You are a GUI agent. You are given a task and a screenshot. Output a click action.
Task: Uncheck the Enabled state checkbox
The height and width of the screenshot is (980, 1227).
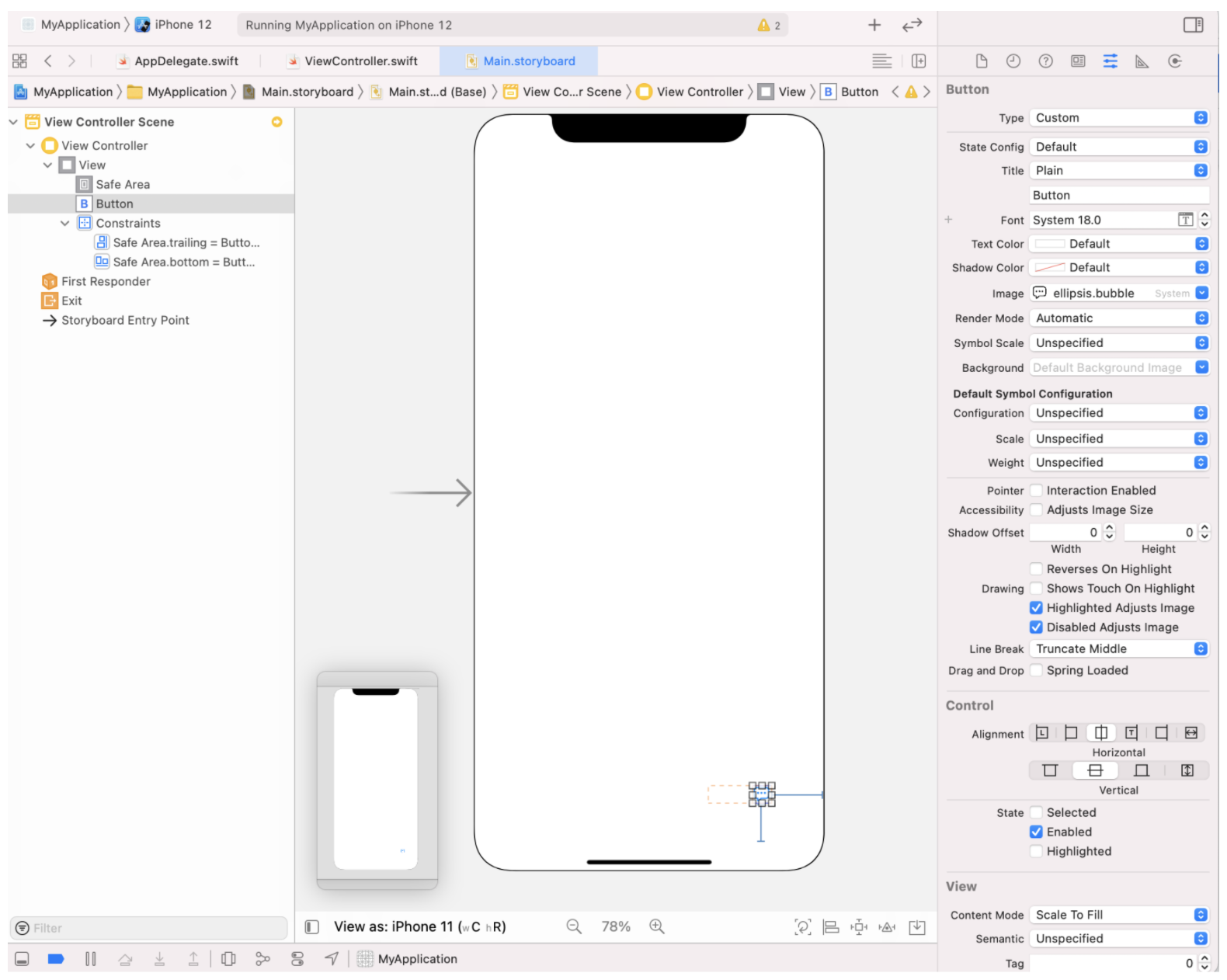click(x=1036, y=832)
